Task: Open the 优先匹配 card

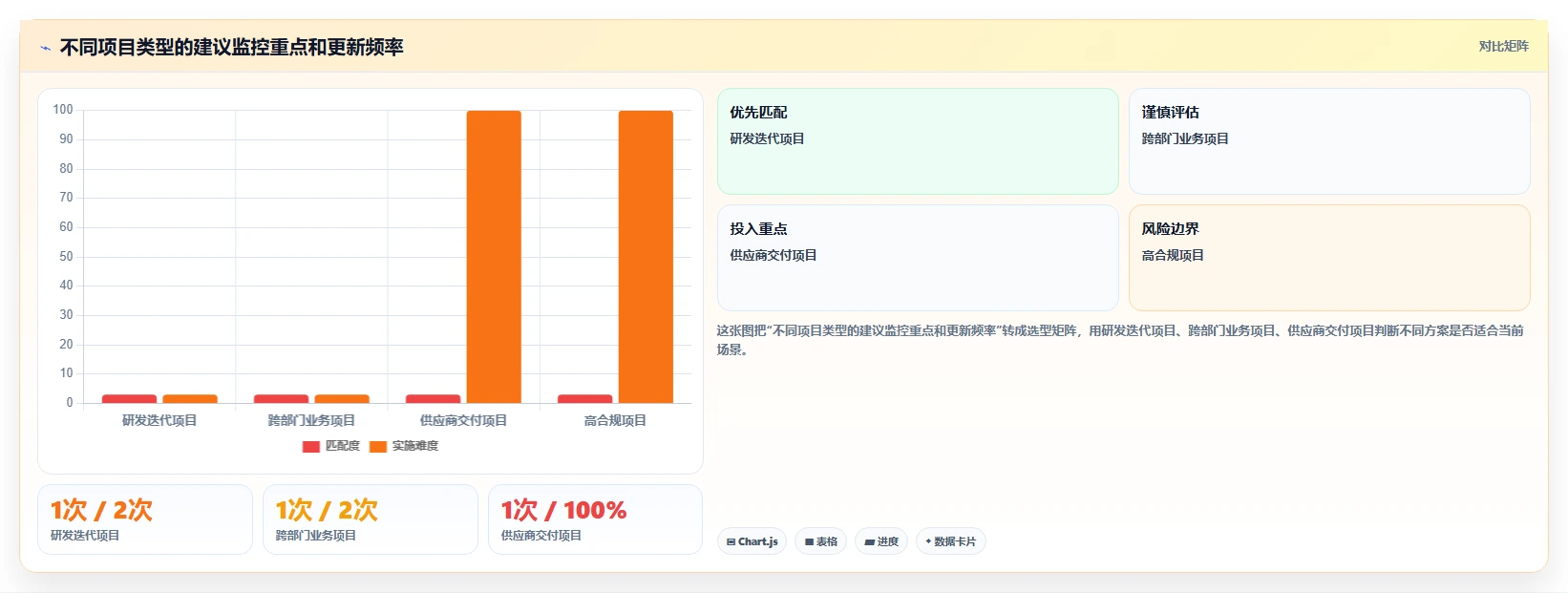Action: coord(918,141)
